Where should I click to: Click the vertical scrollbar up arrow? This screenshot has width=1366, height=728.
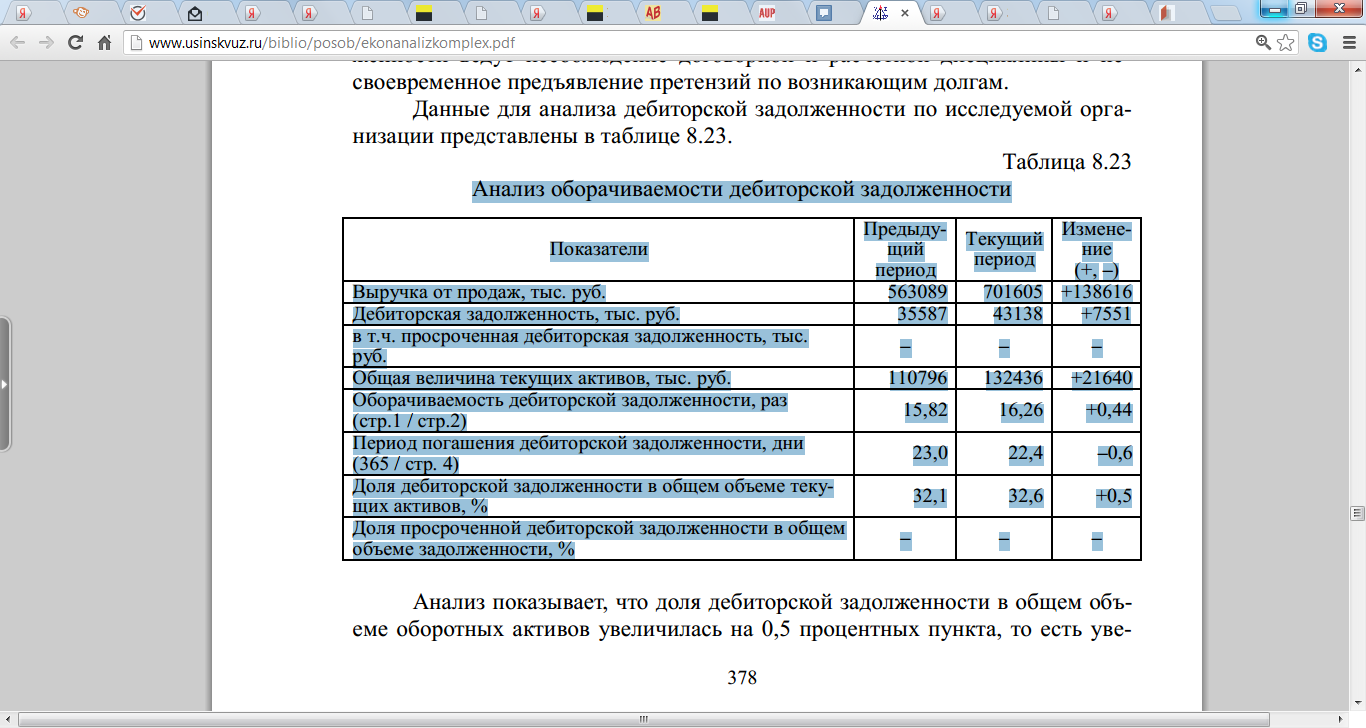[x=1358, y=69]
